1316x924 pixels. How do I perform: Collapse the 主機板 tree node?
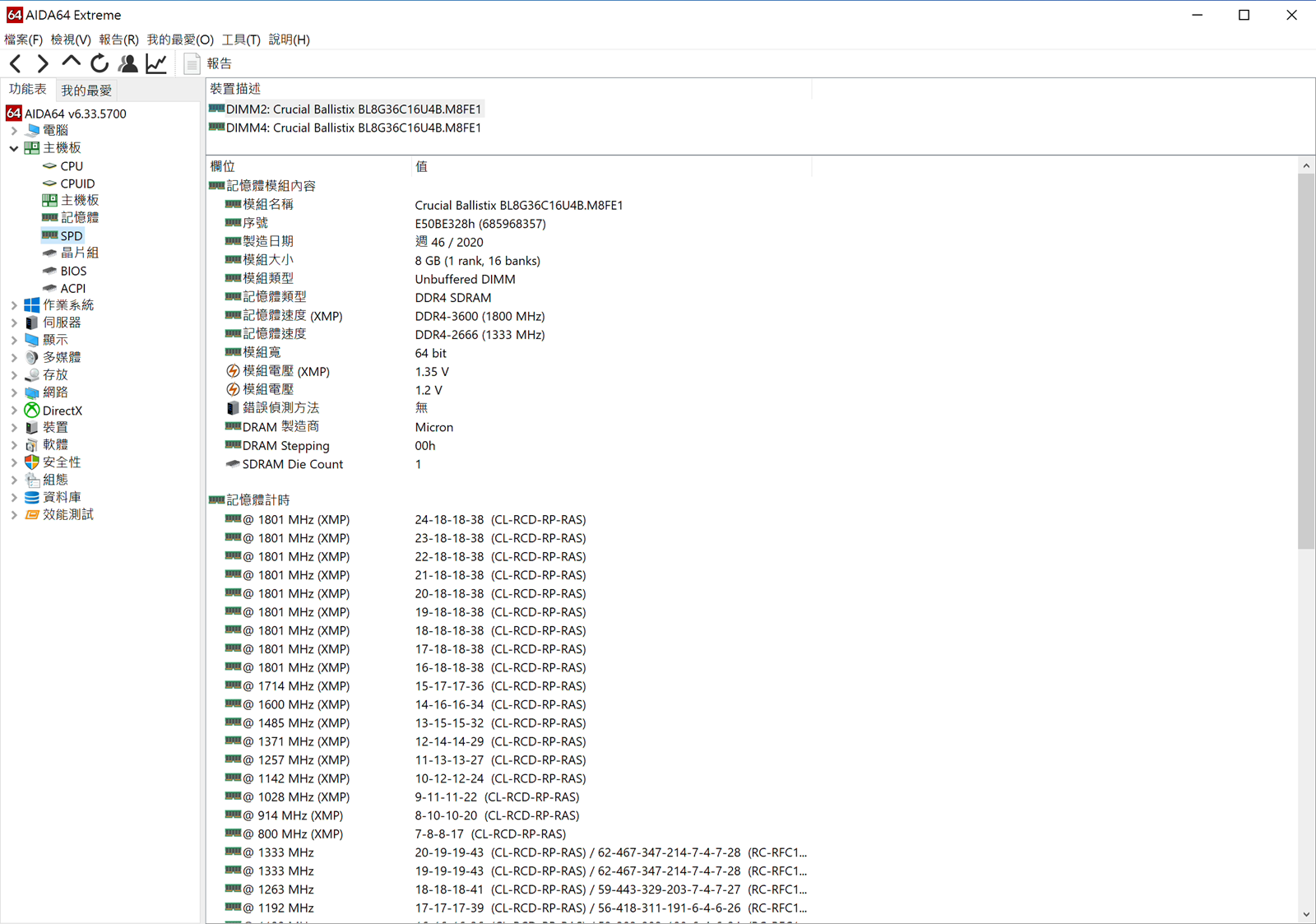(14, 148)
